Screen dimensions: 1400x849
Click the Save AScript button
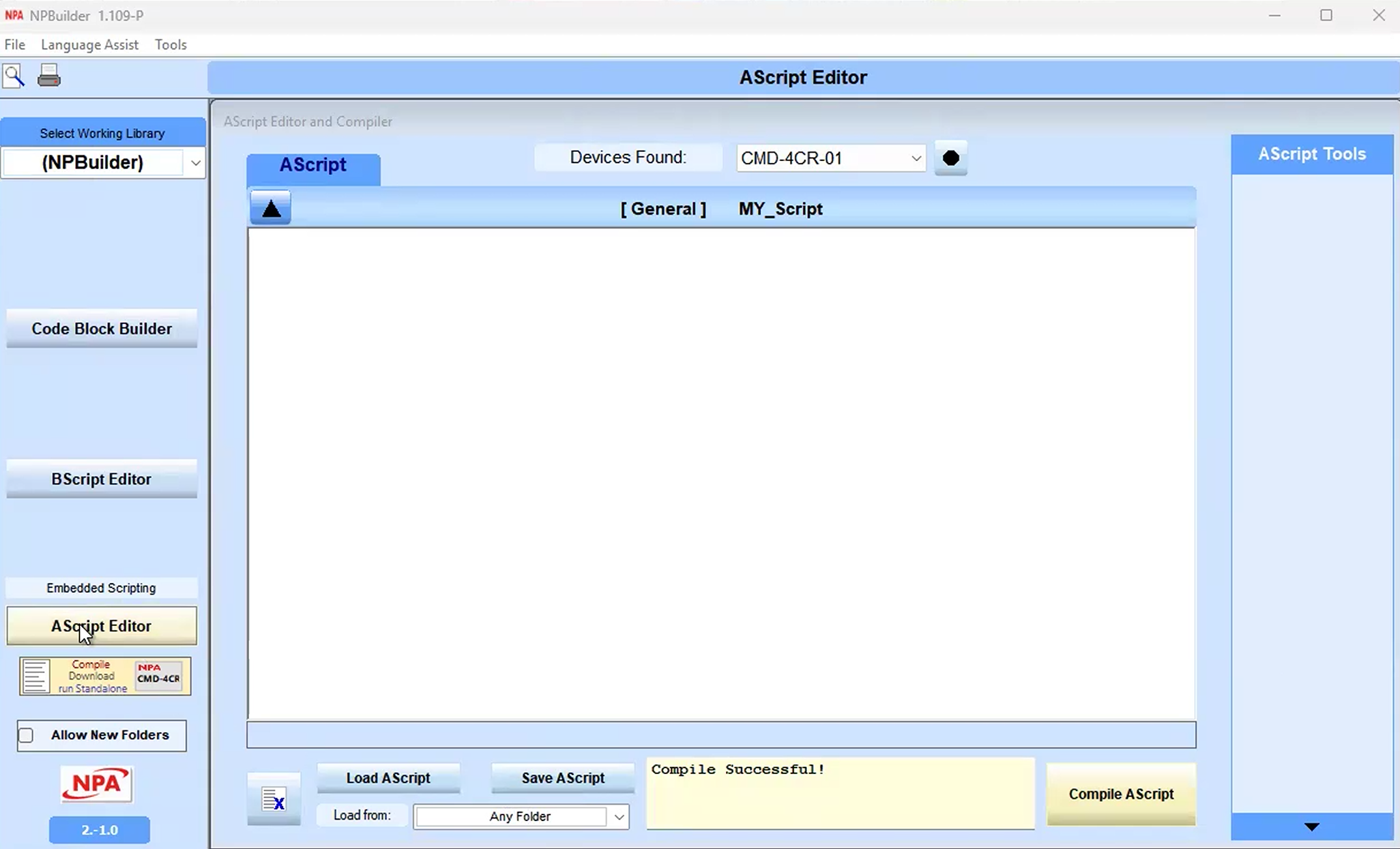563,778
